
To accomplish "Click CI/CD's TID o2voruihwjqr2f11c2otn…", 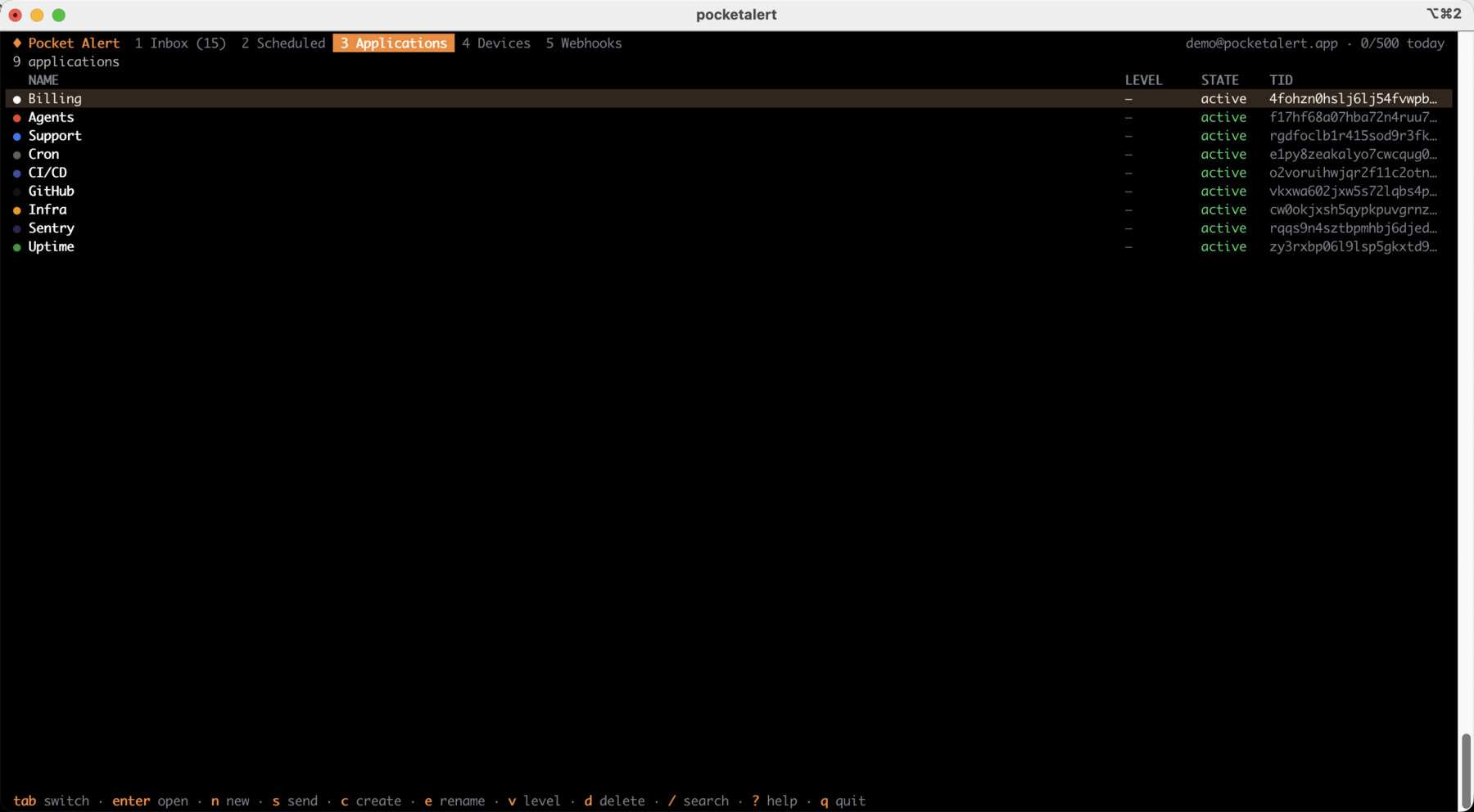I will click(x=1353, y=173).
